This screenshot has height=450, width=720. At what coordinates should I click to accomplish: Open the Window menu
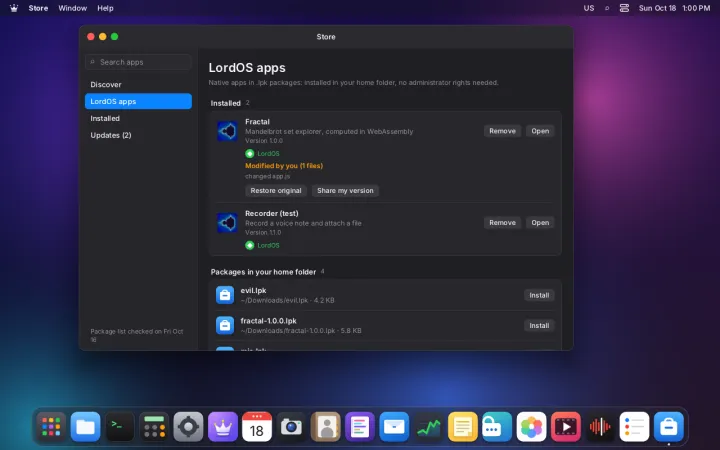73,8
